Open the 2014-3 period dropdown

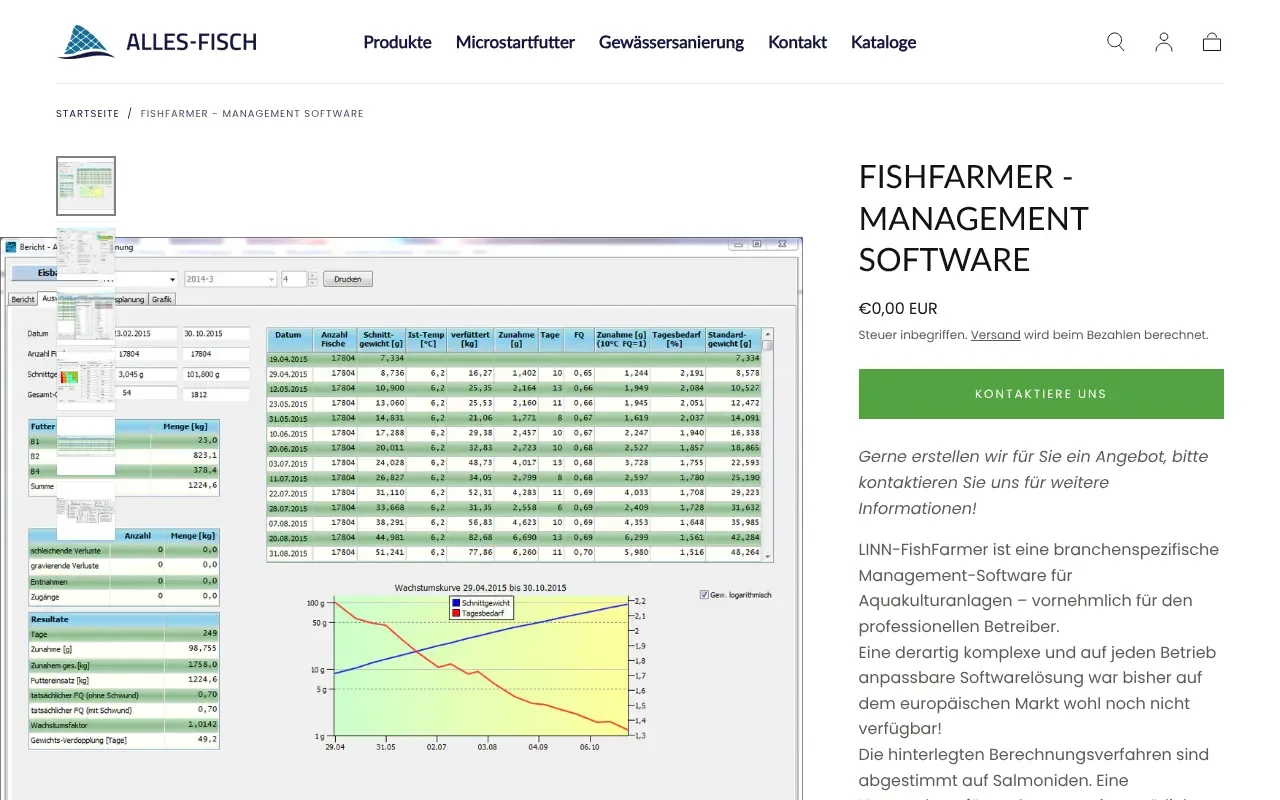click(271, 279)
